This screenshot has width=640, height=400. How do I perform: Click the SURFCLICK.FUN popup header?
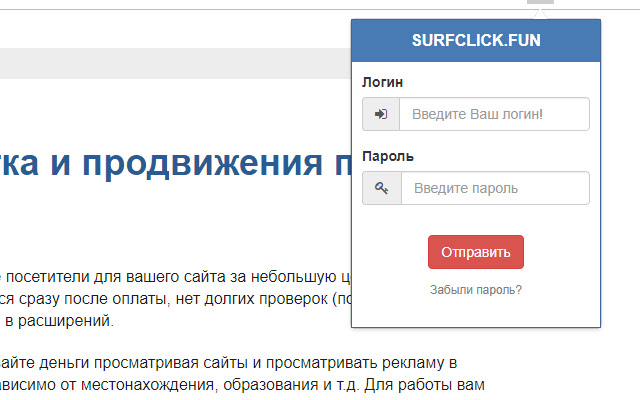[x=476, y=40]
